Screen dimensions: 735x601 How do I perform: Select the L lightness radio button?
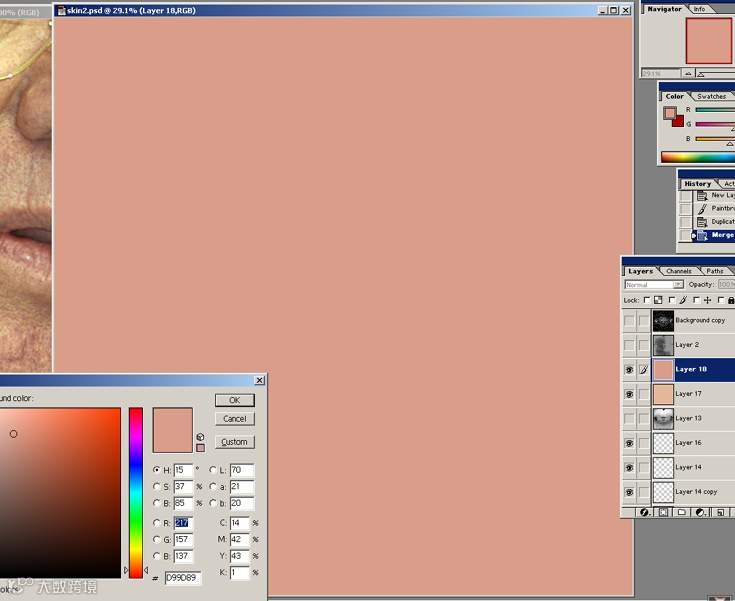pyautogui.click(x=213, y=470)
